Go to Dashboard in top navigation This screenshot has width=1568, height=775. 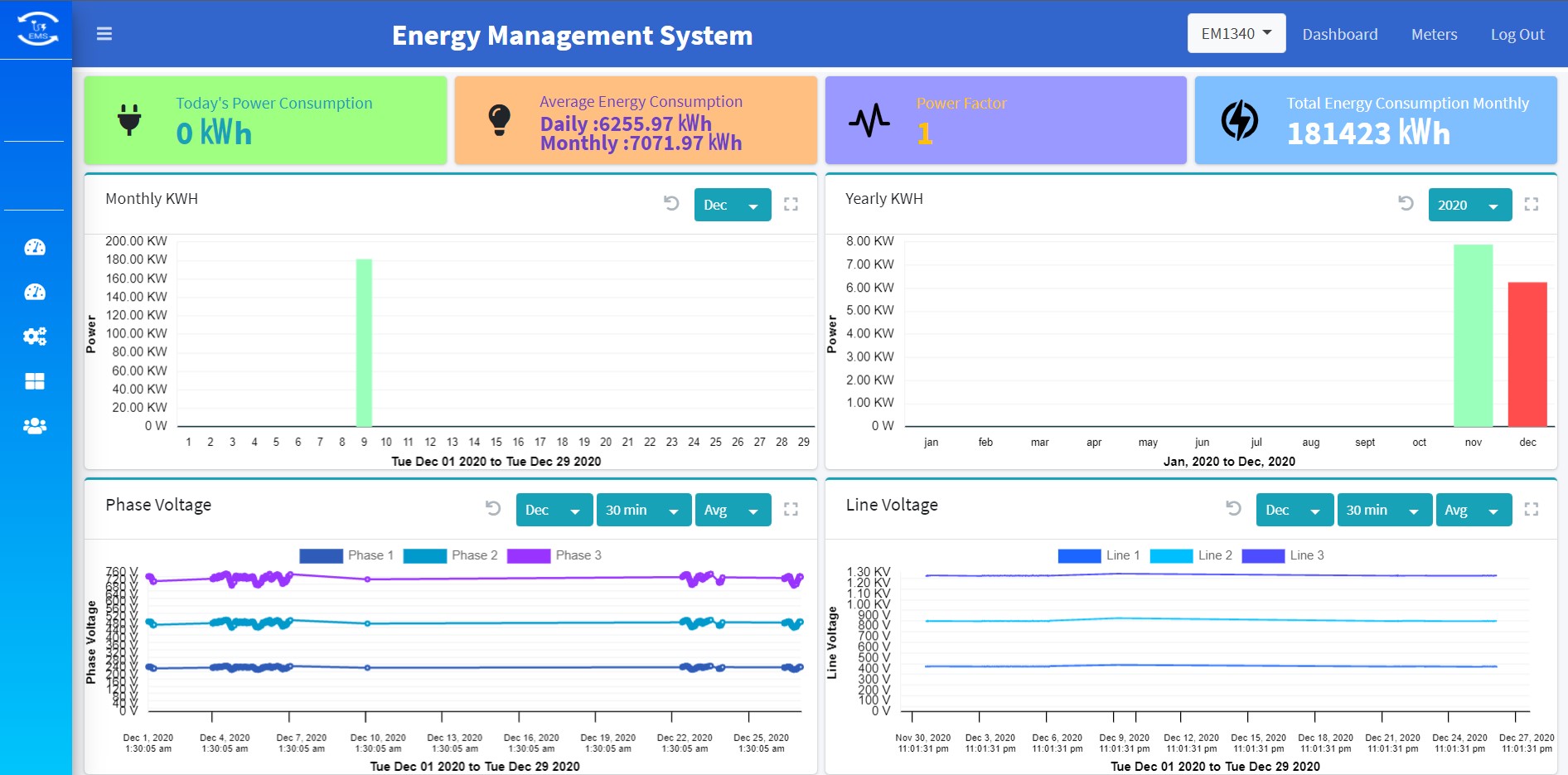point(1339,34)
